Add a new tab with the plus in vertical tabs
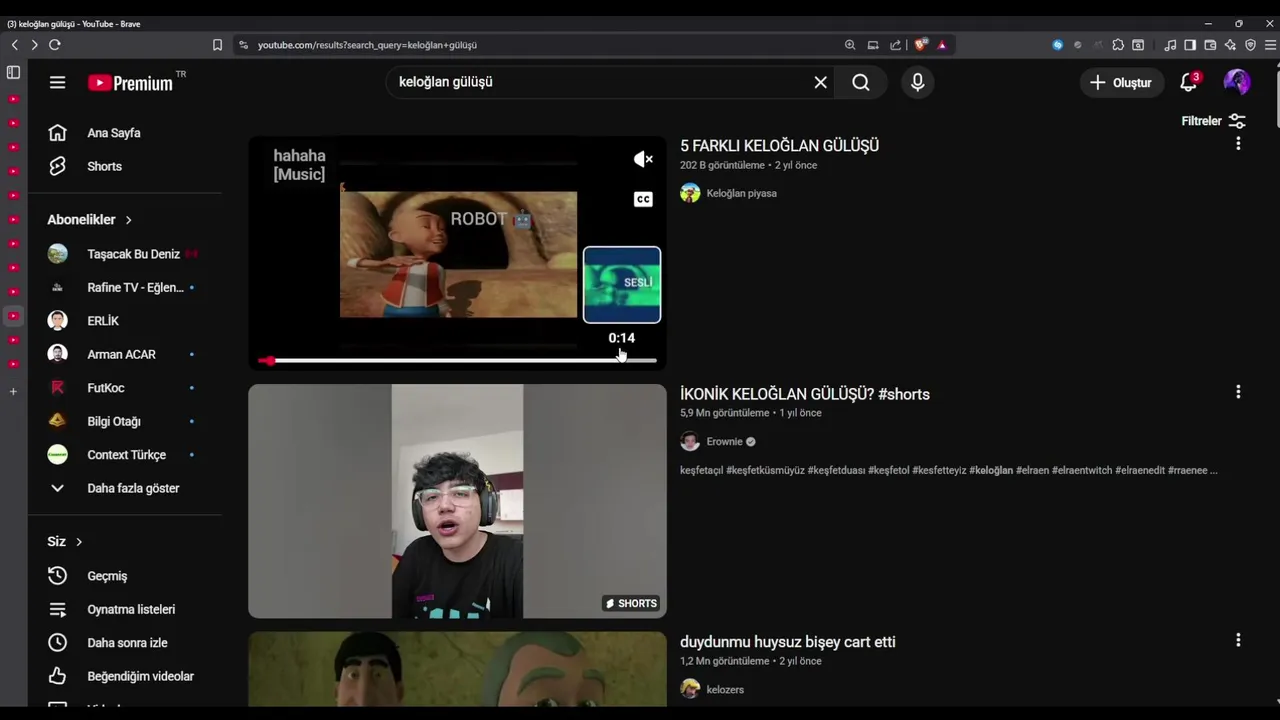The width and height of the screenshot is (1280, 720). [x=13, y=391]
